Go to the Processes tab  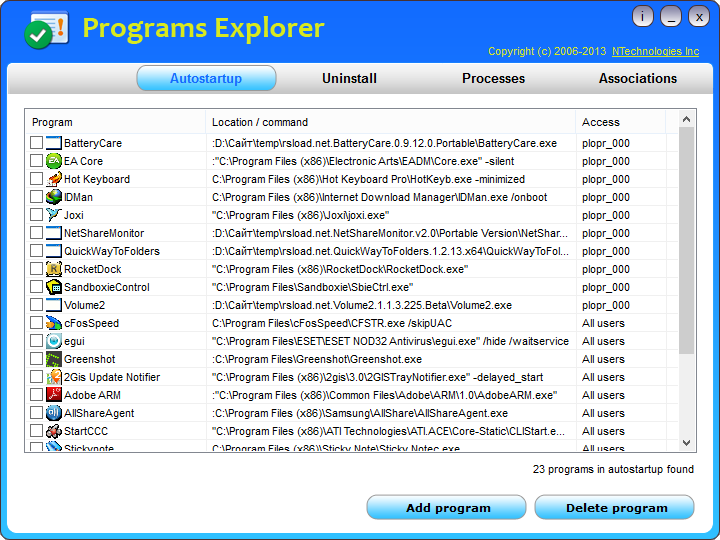[x=493, y=78]
